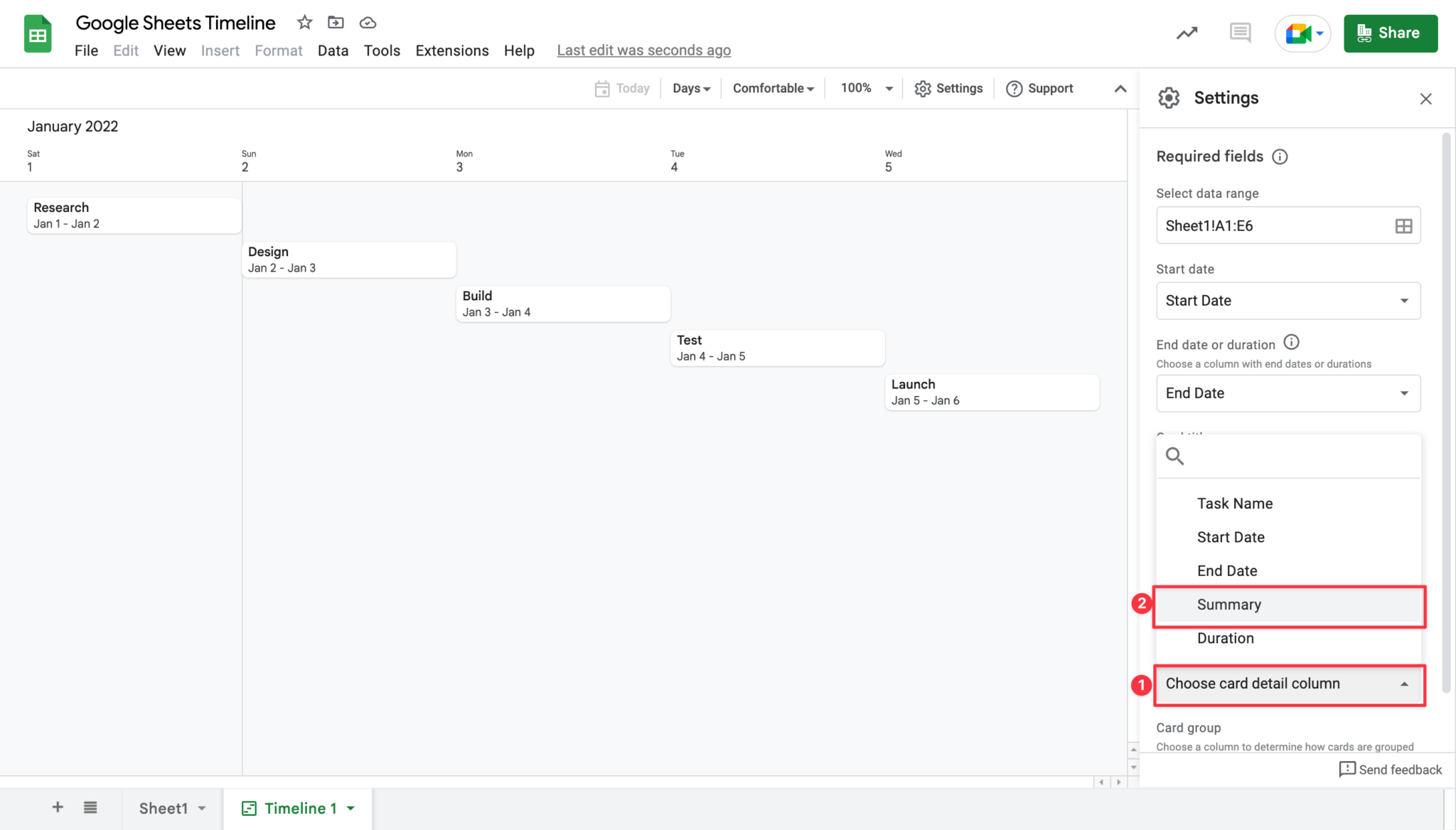Click the timeline vertical scroll up arrow
Screen dimensions: 1456x830
[x=1133, y=750]
